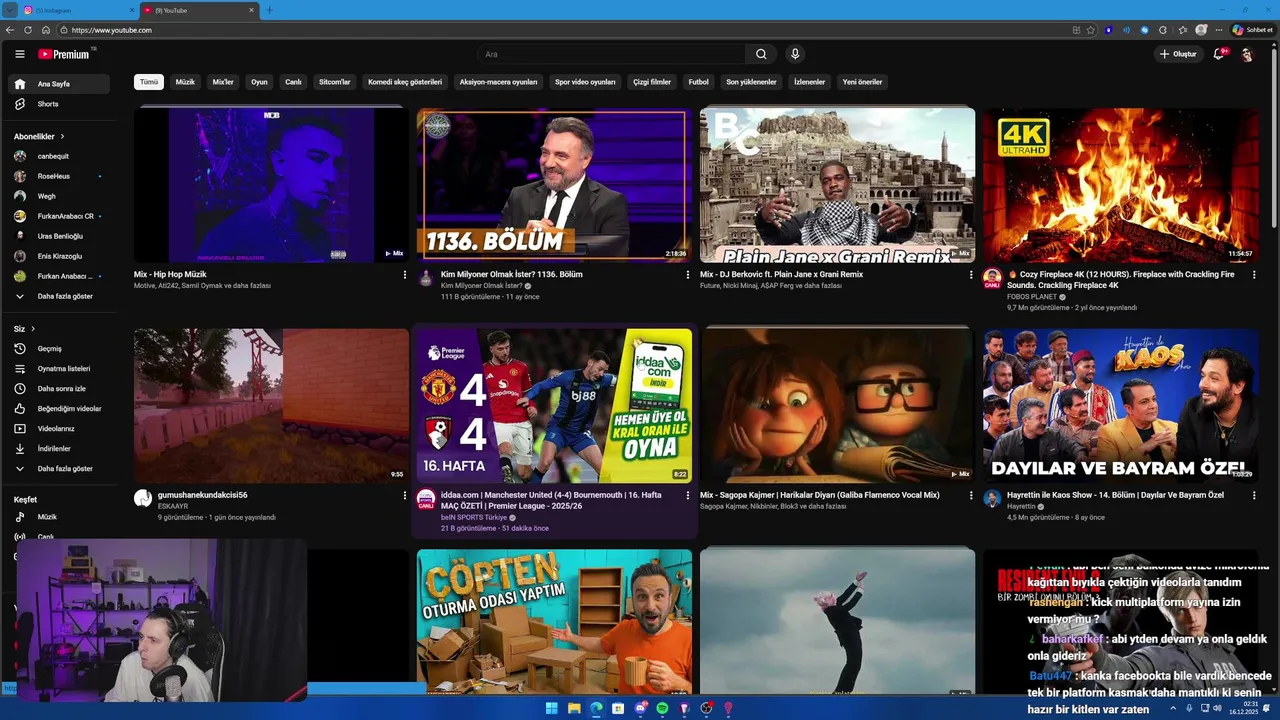Select the Canlı filter chip
This screenshot has height=720, width=1280.
coord(293,82)
